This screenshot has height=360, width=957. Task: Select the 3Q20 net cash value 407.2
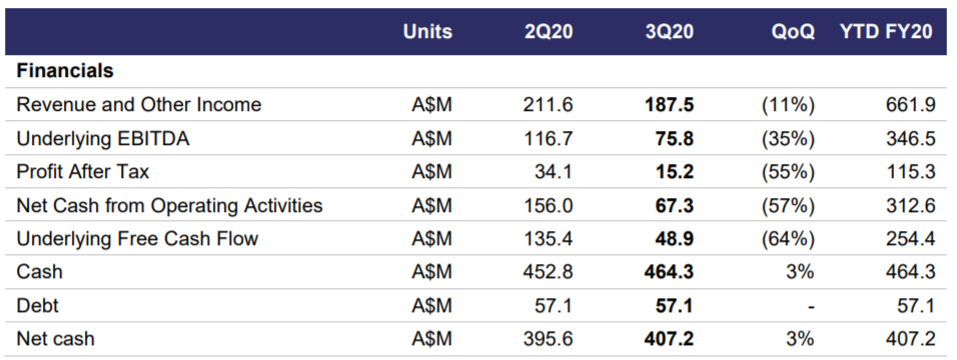click(x=669, y=338)
